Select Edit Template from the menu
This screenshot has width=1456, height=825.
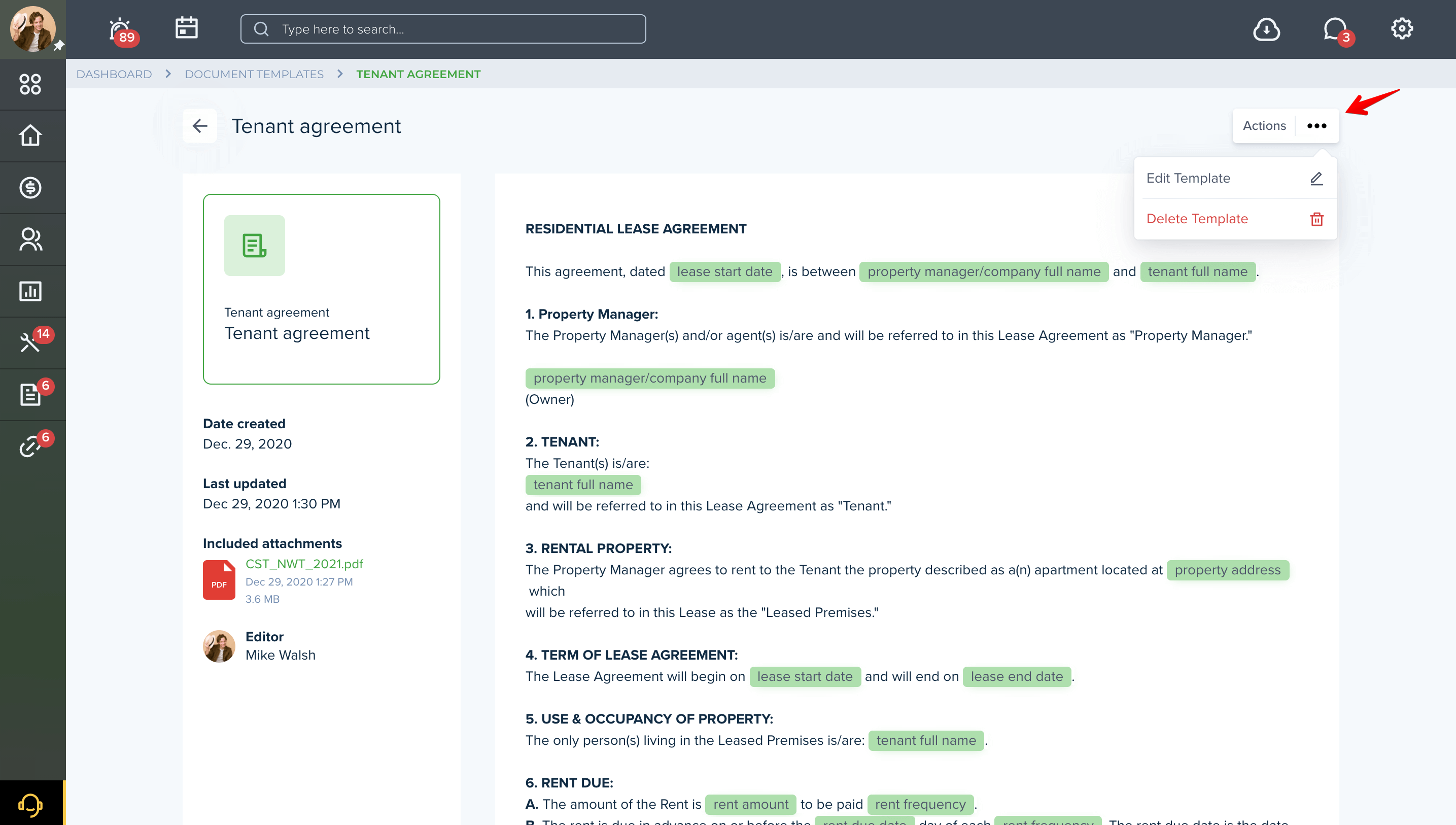point(1235,179)
